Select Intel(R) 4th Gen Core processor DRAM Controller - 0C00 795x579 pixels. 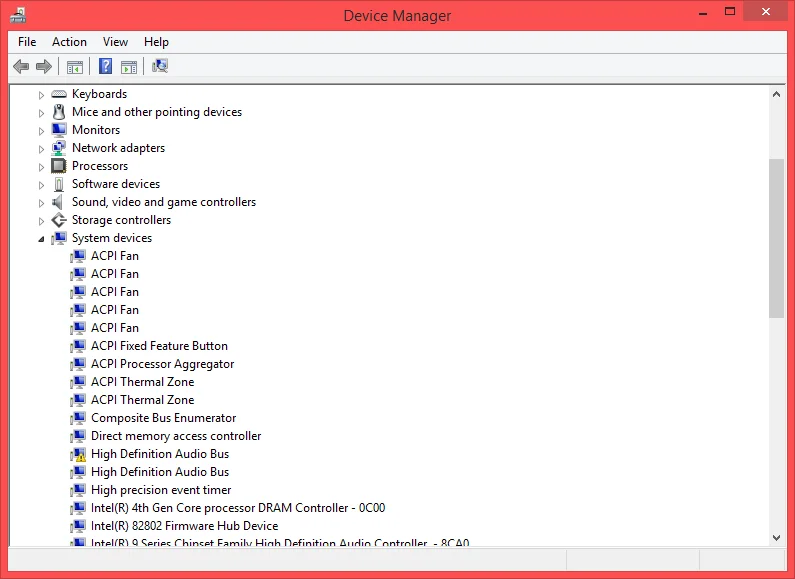238,508
